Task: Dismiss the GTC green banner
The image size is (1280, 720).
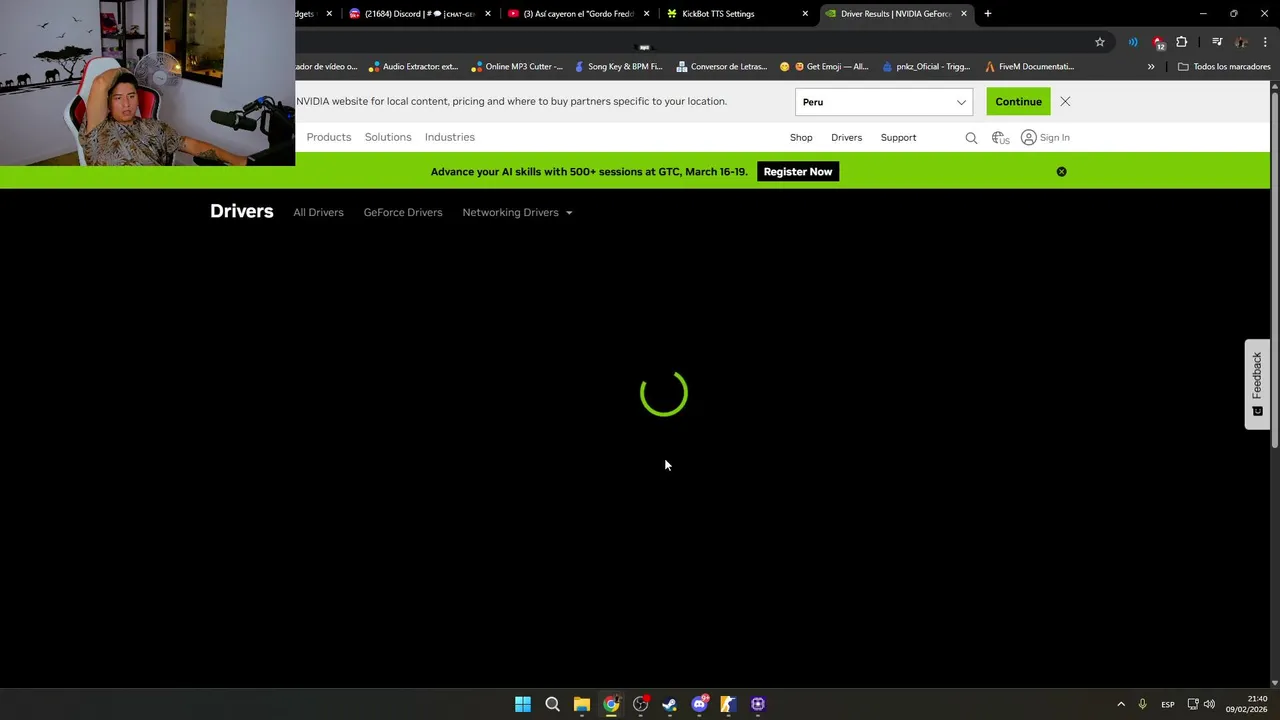Action: (x=1061, y=172)
